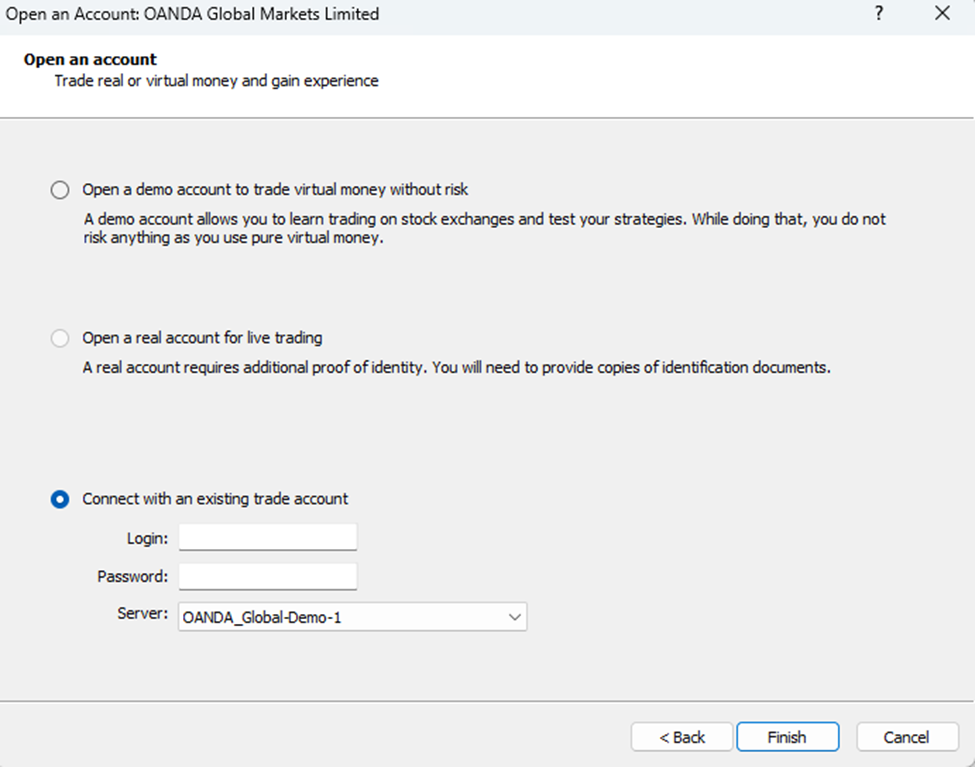Select Connect with existing trade account radio

[x=60, y=499]
